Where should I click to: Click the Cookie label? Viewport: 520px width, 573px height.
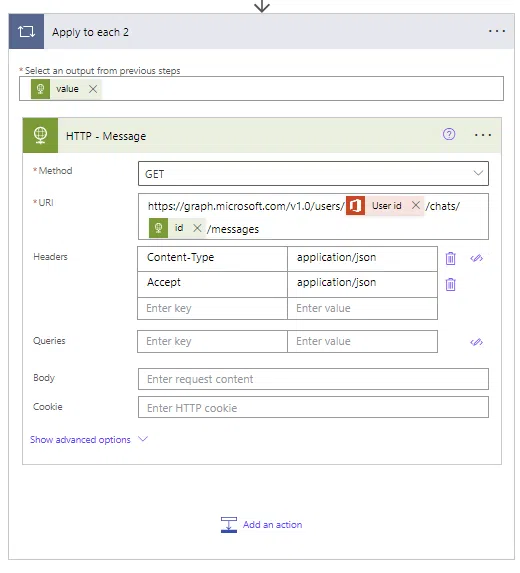coord(48,407)
